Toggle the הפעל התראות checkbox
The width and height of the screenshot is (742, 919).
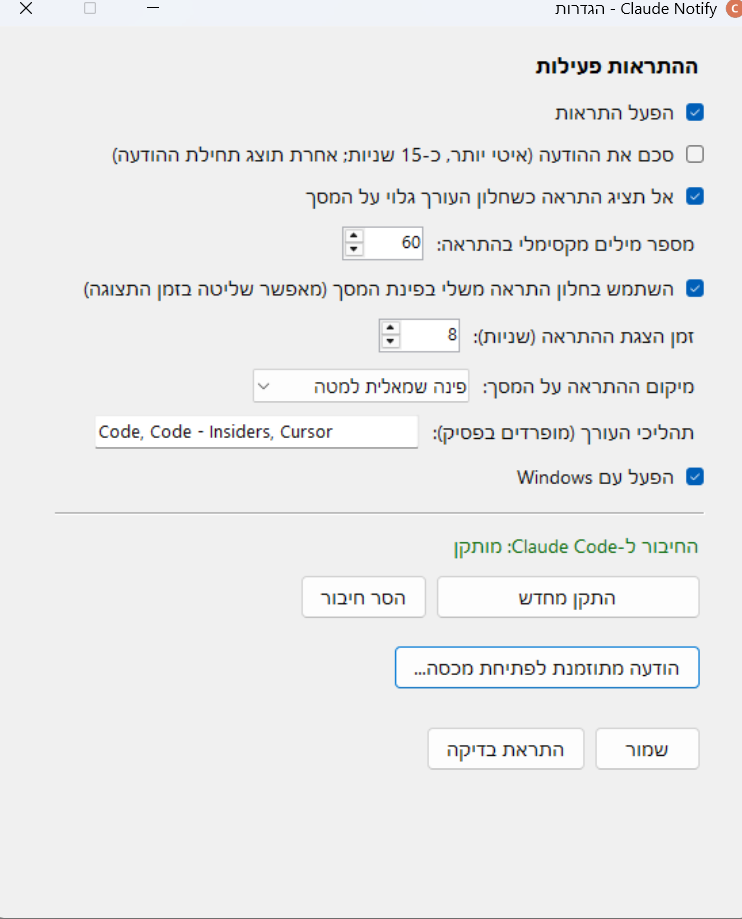pyautogui.click(x=695, y=112)
